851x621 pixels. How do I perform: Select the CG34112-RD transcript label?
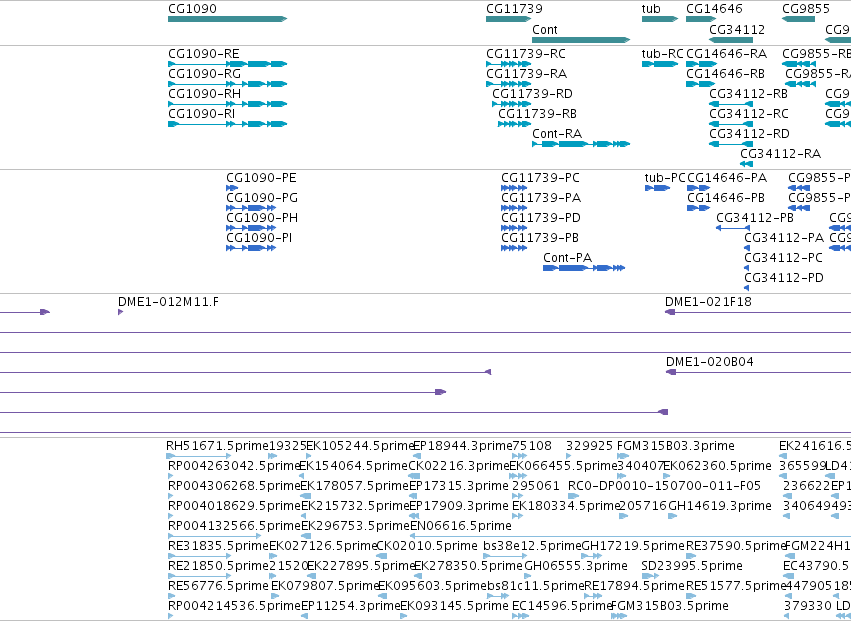(750, 134)
